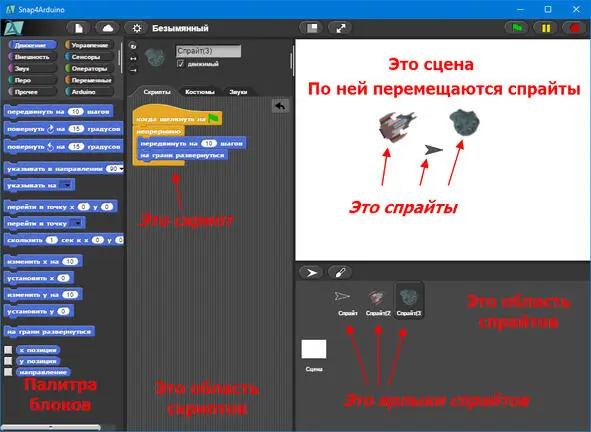Open direction dropdown in указывать в направлении block
Image resolution: width=591 pixels, height=432 pixels.
[121, 169]
